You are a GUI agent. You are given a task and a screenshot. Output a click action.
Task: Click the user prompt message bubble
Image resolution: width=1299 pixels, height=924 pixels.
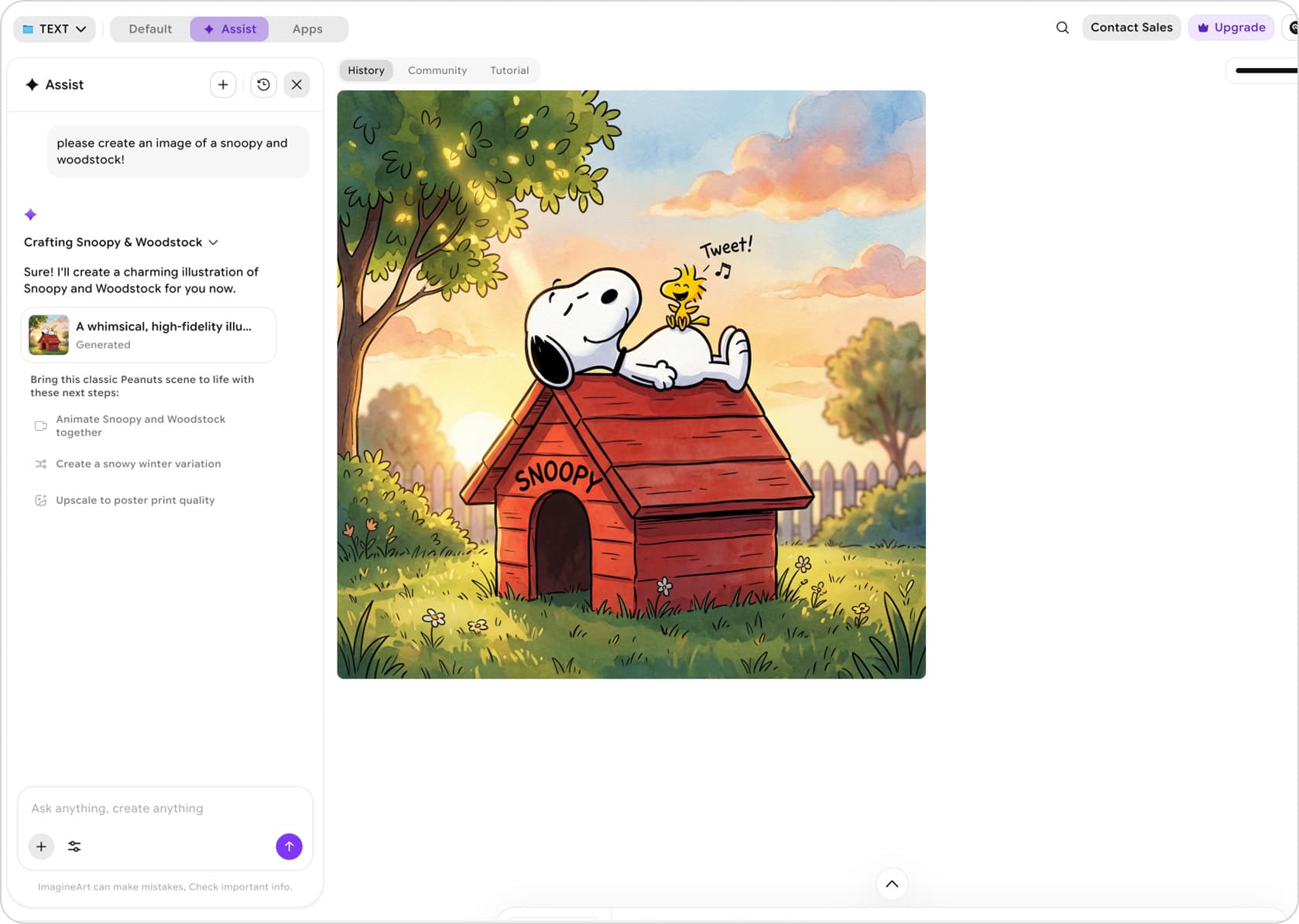(x=178, y=152)
